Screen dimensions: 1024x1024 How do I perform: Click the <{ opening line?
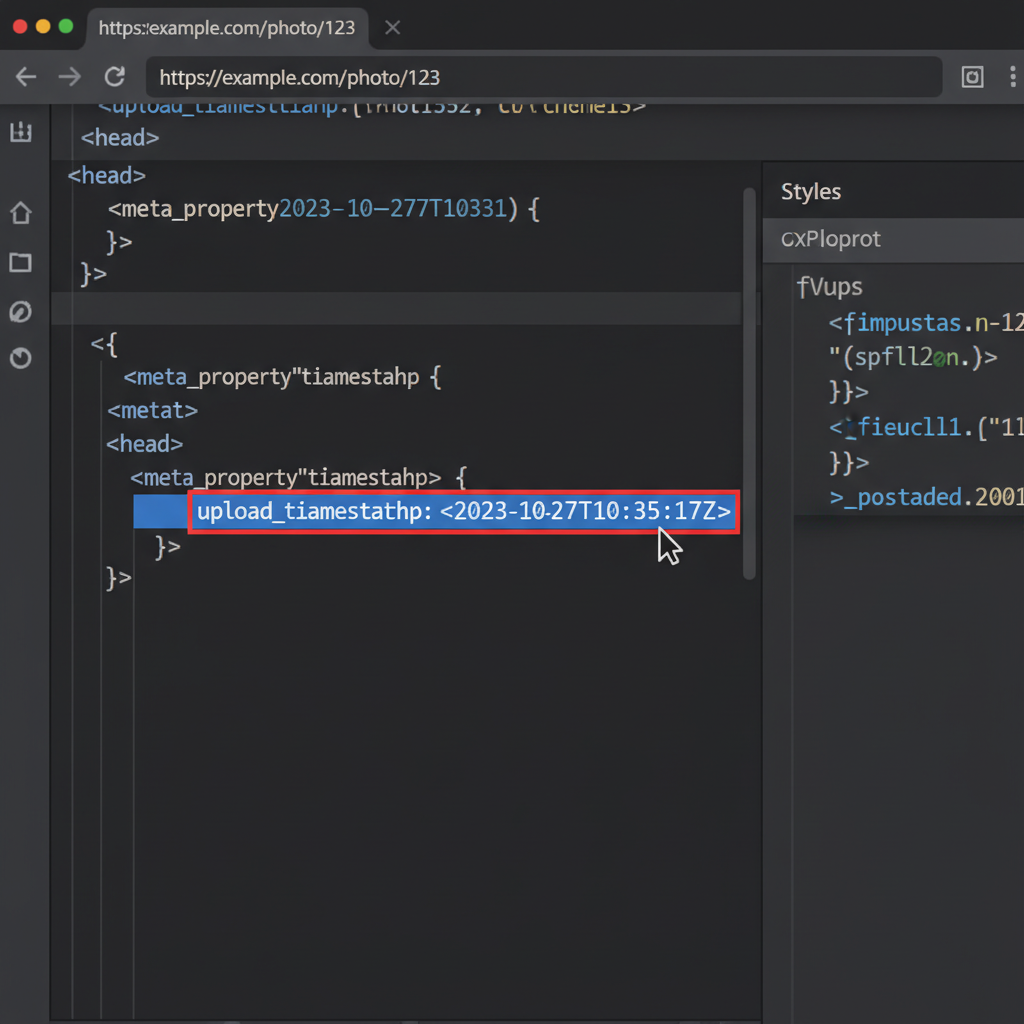point(104,344)
